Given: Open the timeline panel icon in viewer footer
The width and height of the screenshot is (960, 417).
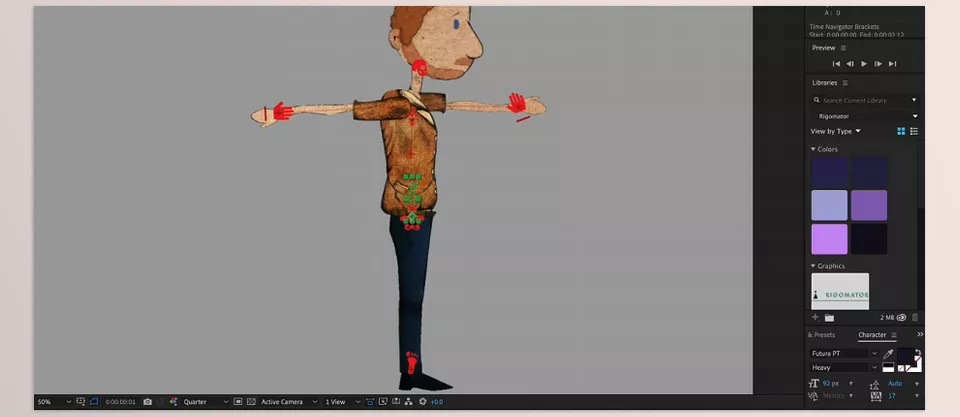Looking at the screenshot, I should (x=396, y=402).
